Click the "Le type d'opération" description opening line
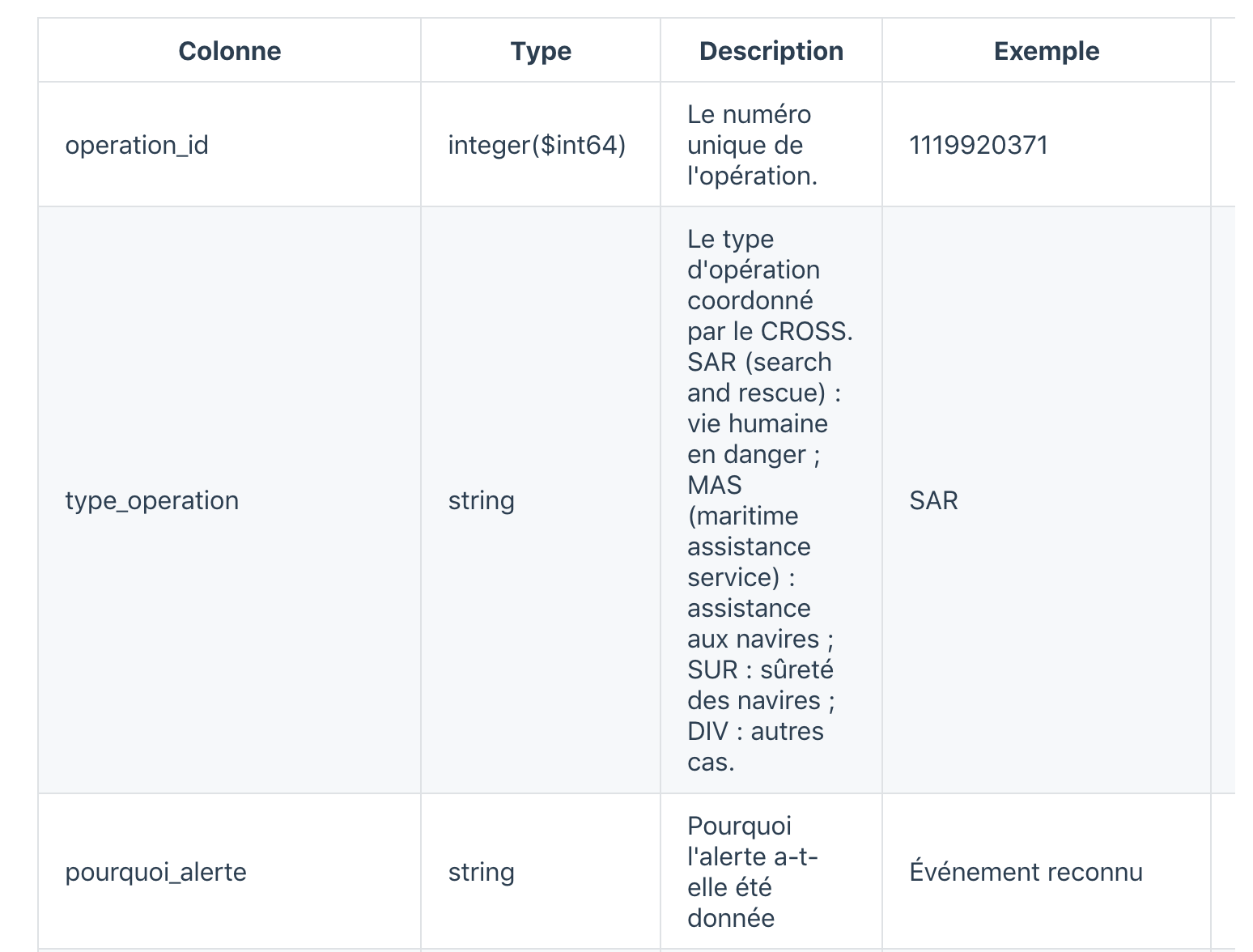Image resolution: width=1253 pixels, height=952 pixels. [730, 240]
